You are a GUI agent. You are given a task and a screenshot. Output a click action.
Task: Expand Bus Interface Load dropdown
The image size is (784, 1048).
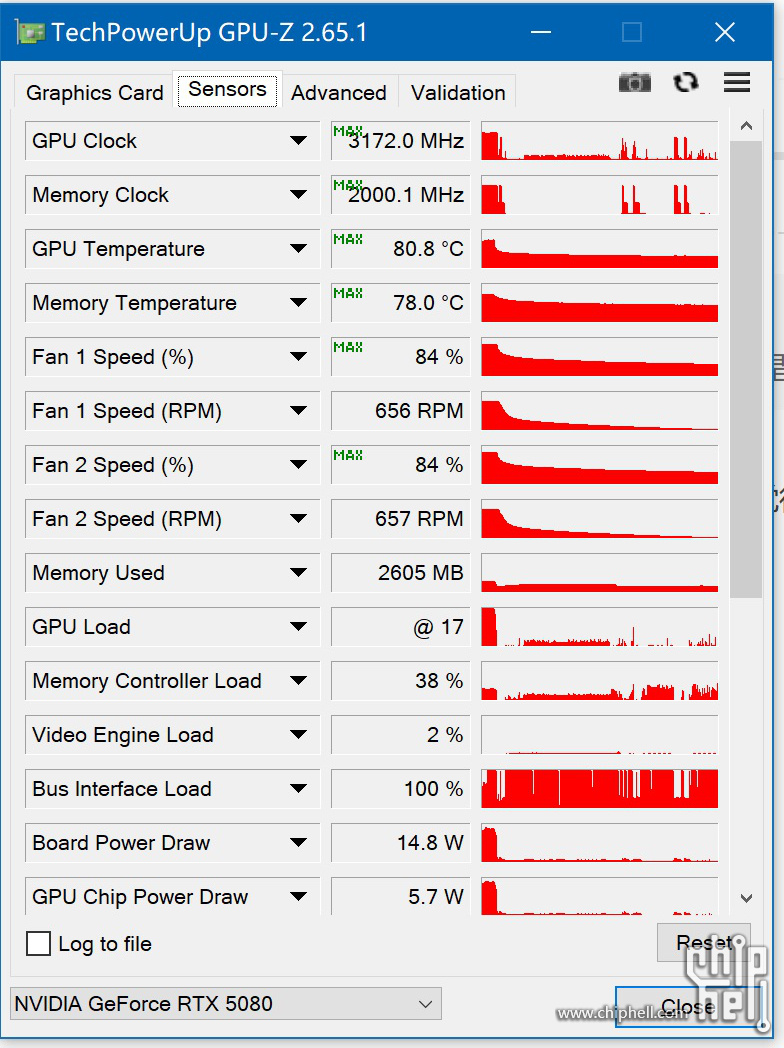tap(298, 789)
